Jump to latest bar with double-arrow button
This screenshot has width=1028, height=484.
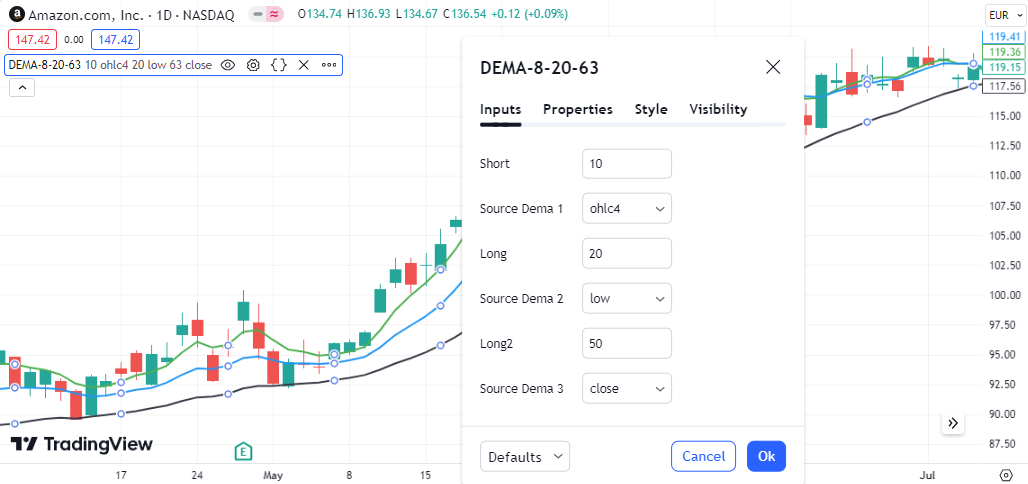click(953, 423)
